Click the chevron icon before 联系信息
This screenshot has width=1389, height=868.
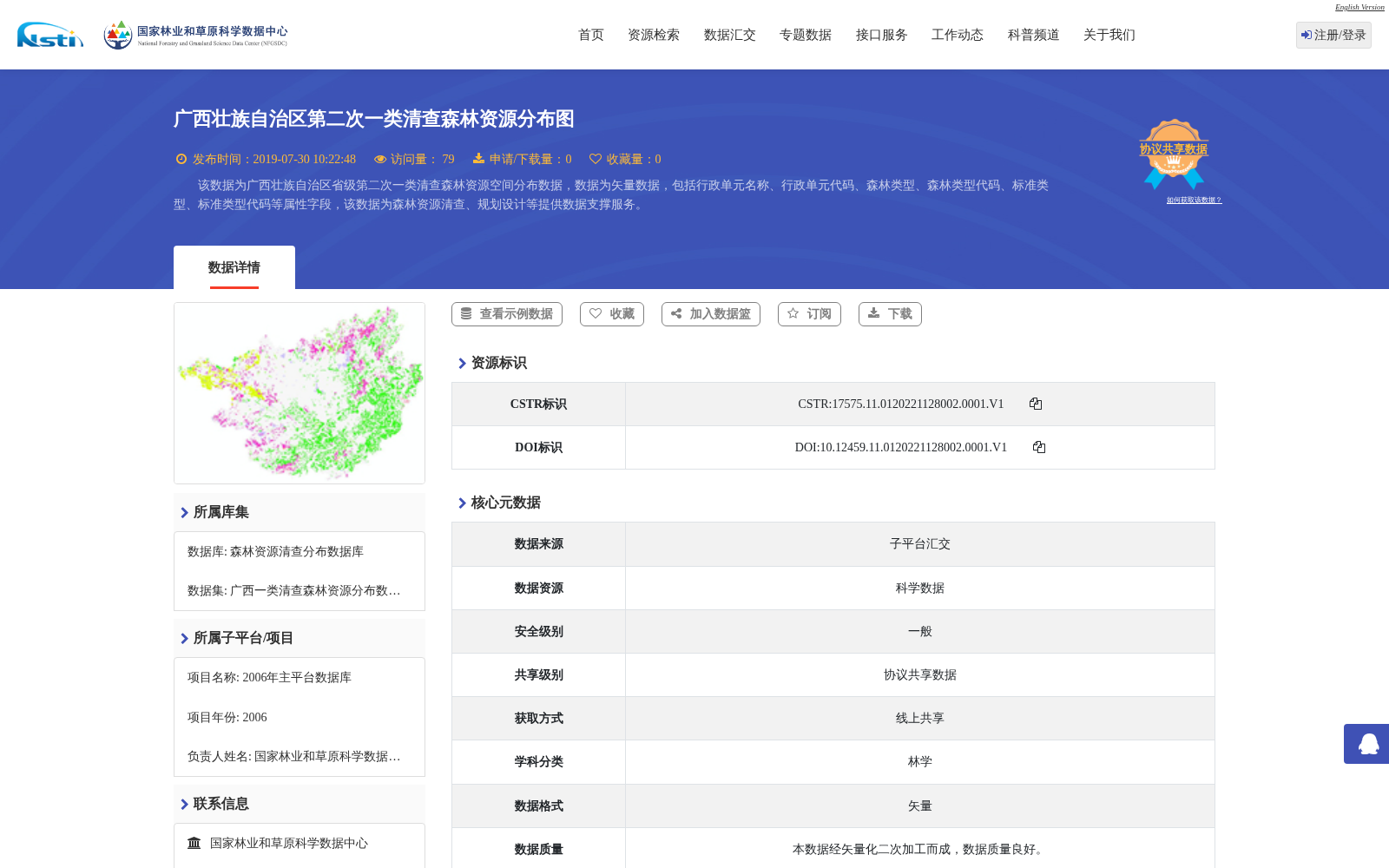point(184,804)
